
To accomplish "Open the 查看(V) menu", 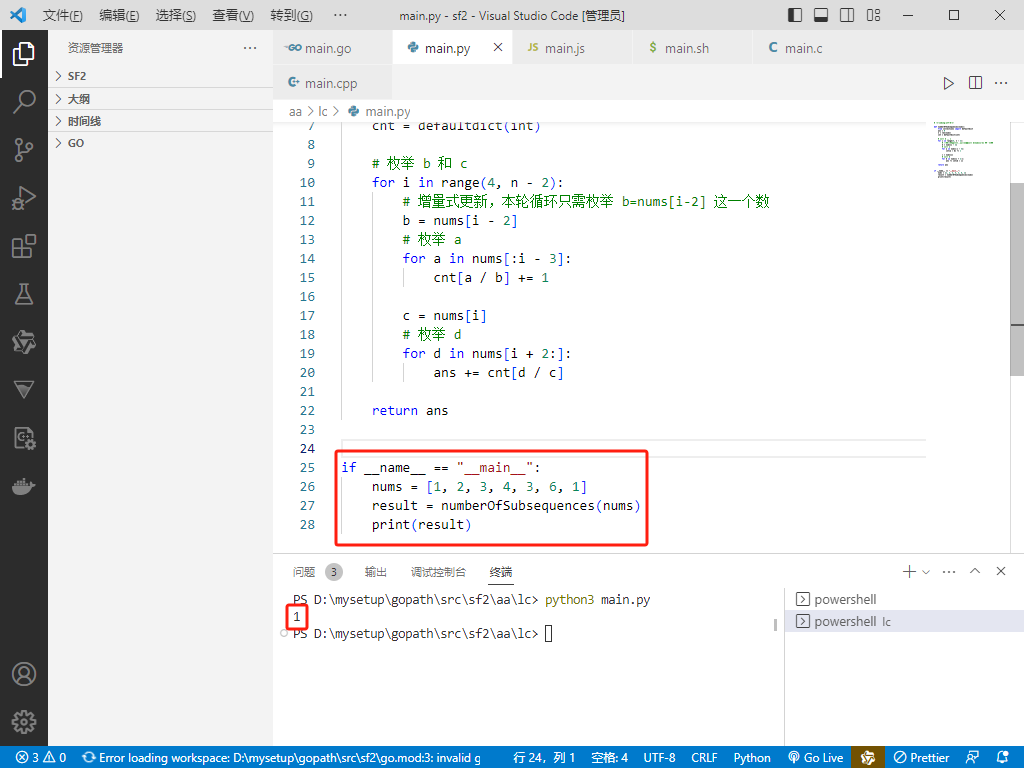I will [x=233, y=15].
